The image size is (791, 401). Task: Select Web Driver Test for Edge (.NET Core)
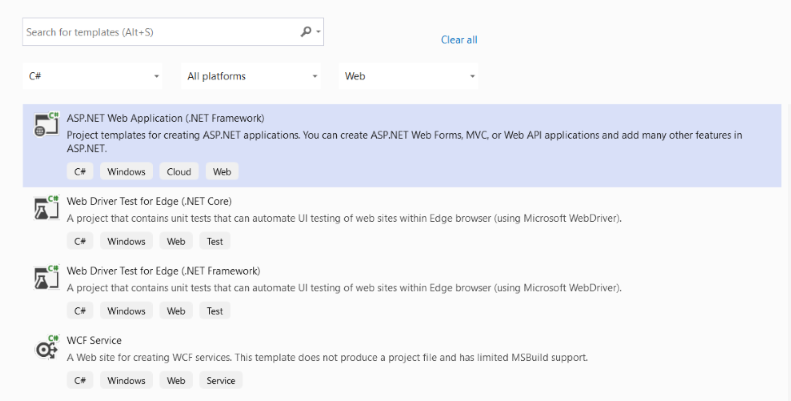149,201
